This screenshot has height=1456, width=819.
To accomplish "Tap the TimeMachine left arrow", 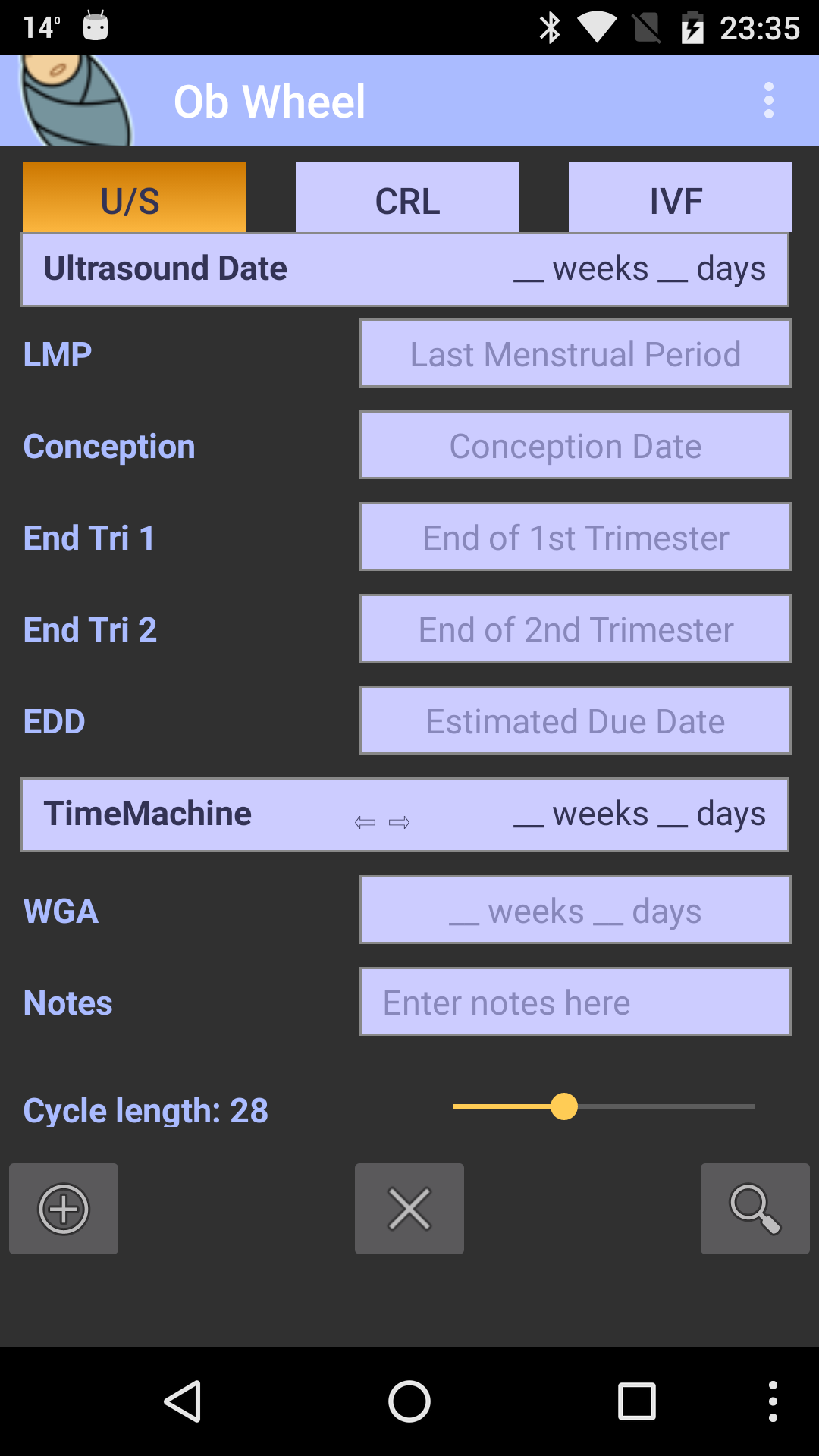I will tap(365, 822).
